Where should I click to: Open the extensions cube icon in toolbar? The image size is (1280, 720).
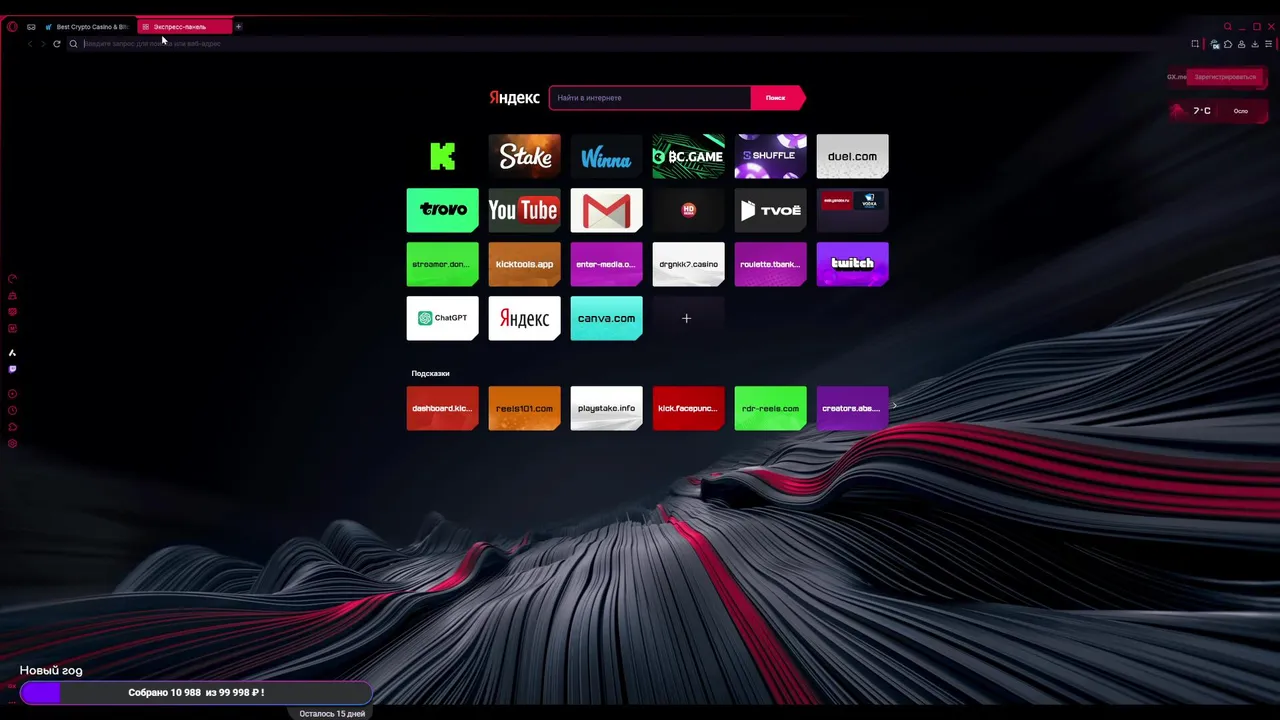click(1228, 44)
